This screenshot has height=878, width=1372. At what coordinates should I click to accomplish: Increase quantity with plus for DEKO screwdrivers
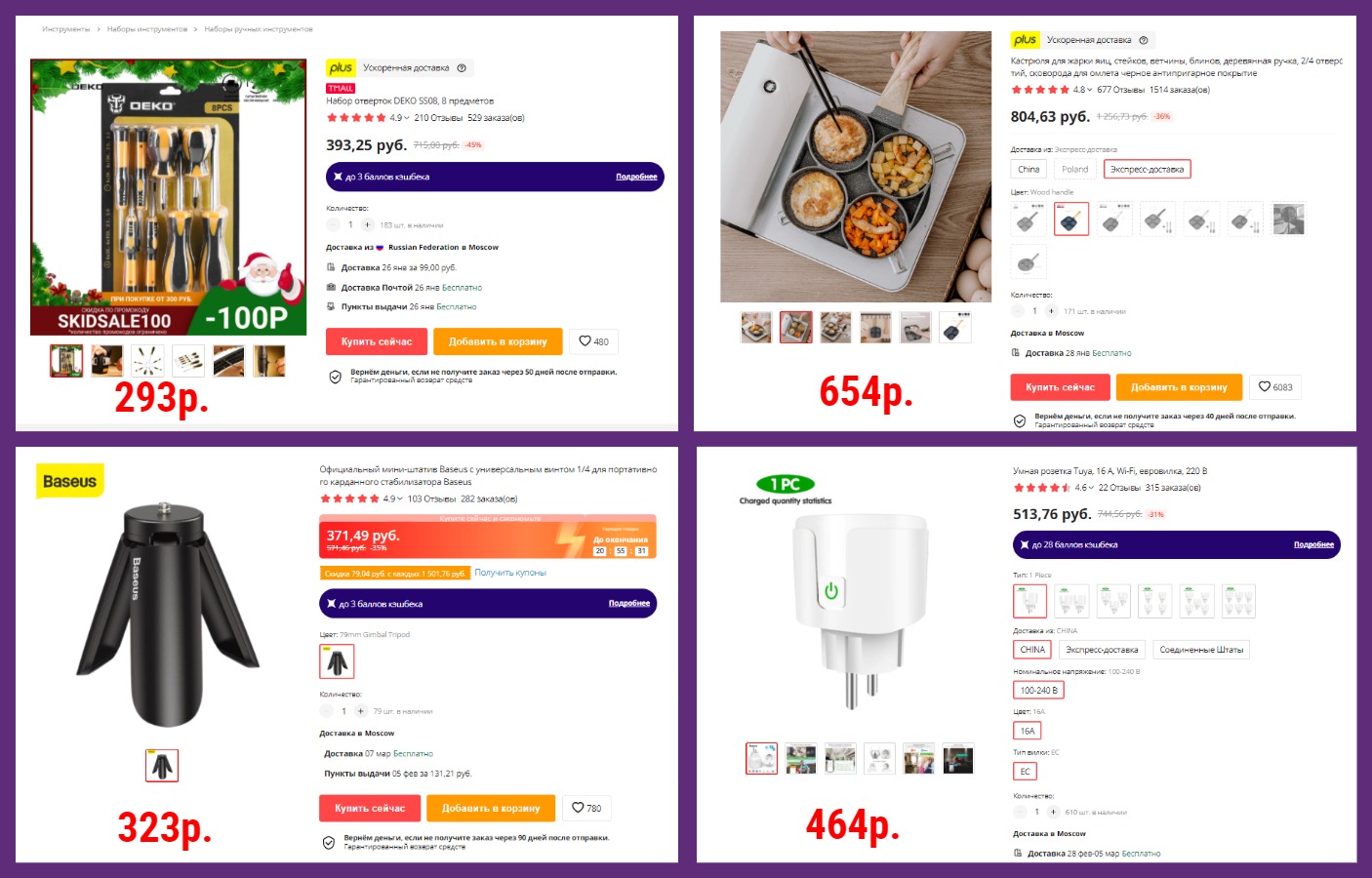[368, 224]
